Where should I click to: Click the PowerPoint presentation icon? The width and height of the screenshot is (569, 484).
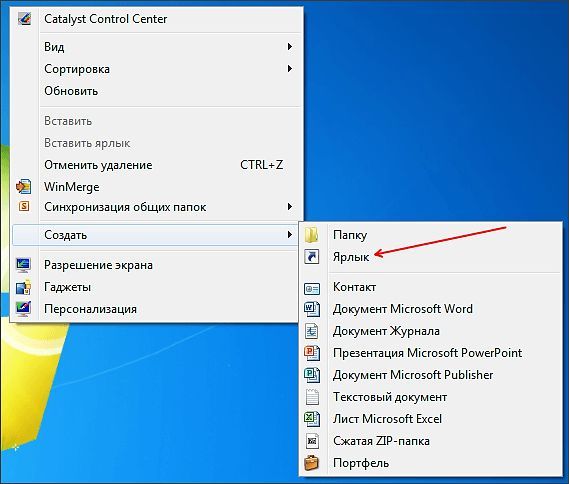[x=312, y=353]
